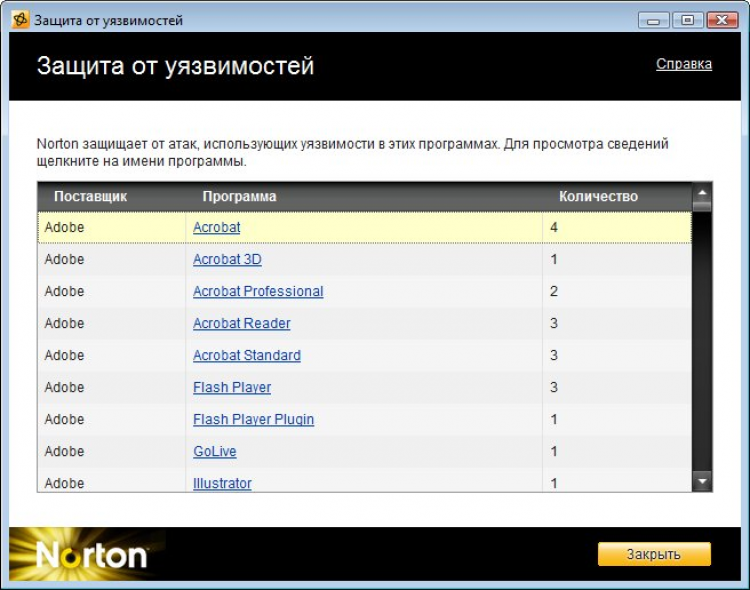Viewport: 750px width, 590px height.
Task: Minimize the Защита от уязвимостей window
Action: [653, 21]
